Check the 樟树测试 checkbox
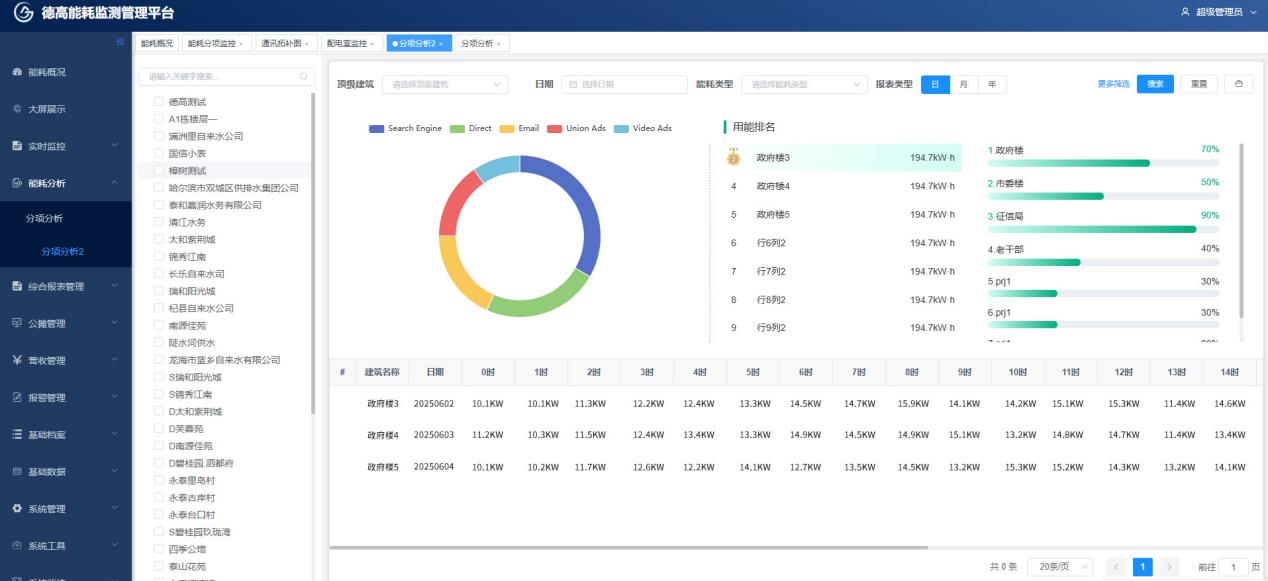The height and width of the screenshot is (581, 1268). click(158, 171)
